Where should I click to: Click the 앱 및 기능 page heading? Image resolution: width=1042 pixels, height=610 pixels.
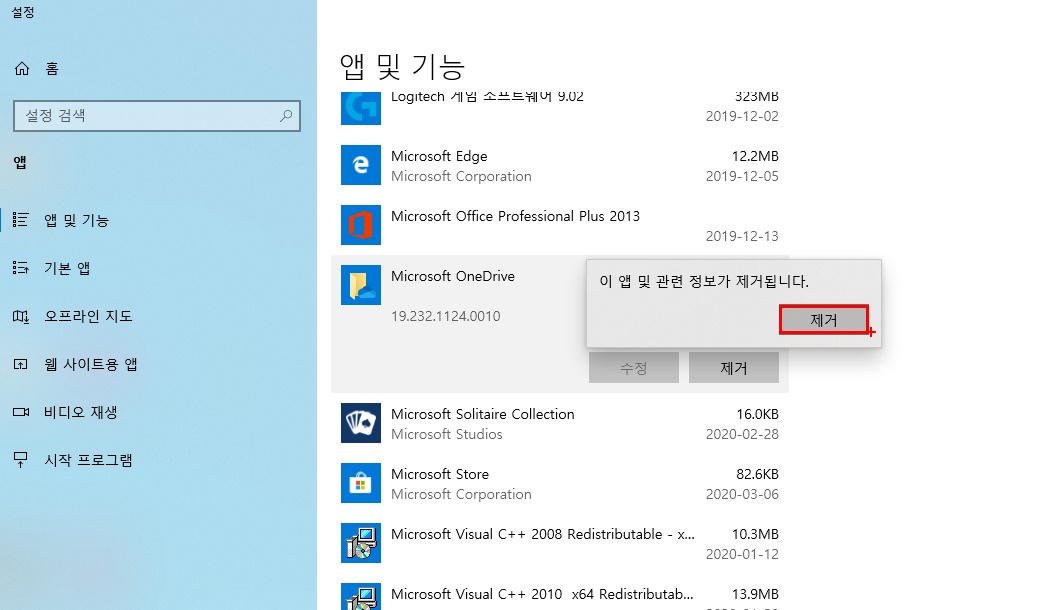click(x=402, y=66)
